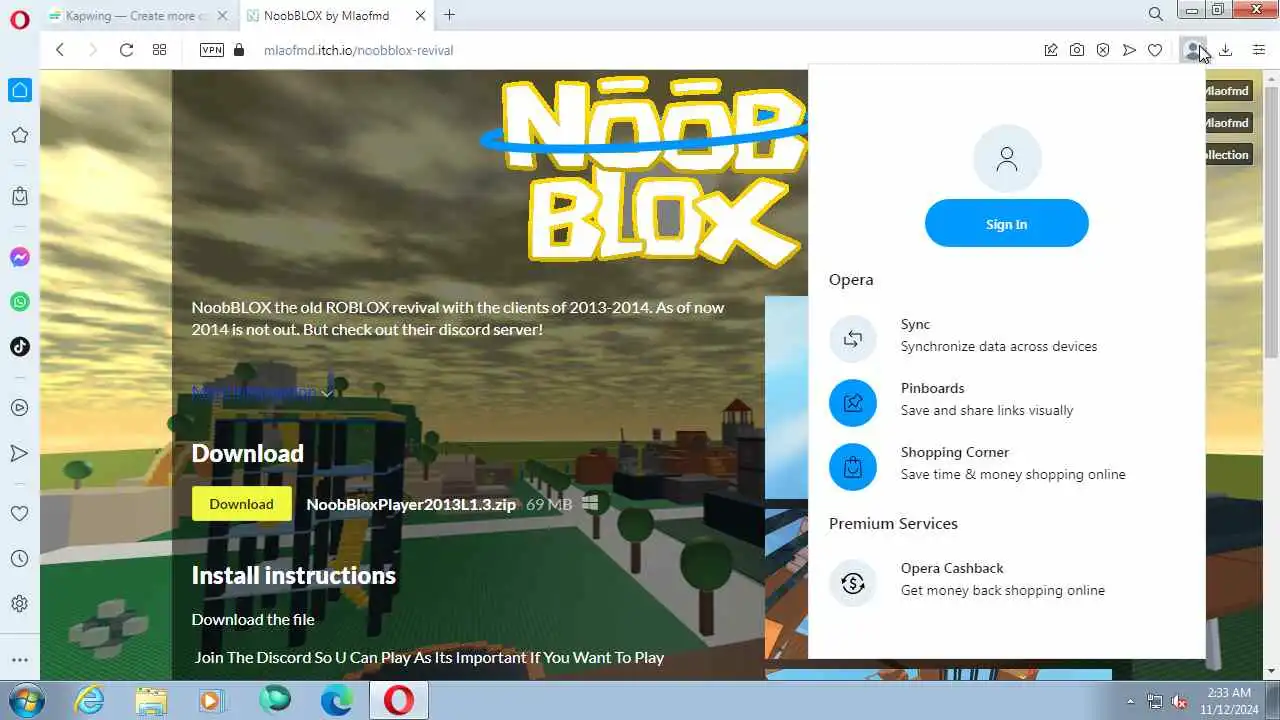Open the sidebar Player icon
Image resolution: width=1280 pixels, height=720 pixels.
tap(20, 408)
